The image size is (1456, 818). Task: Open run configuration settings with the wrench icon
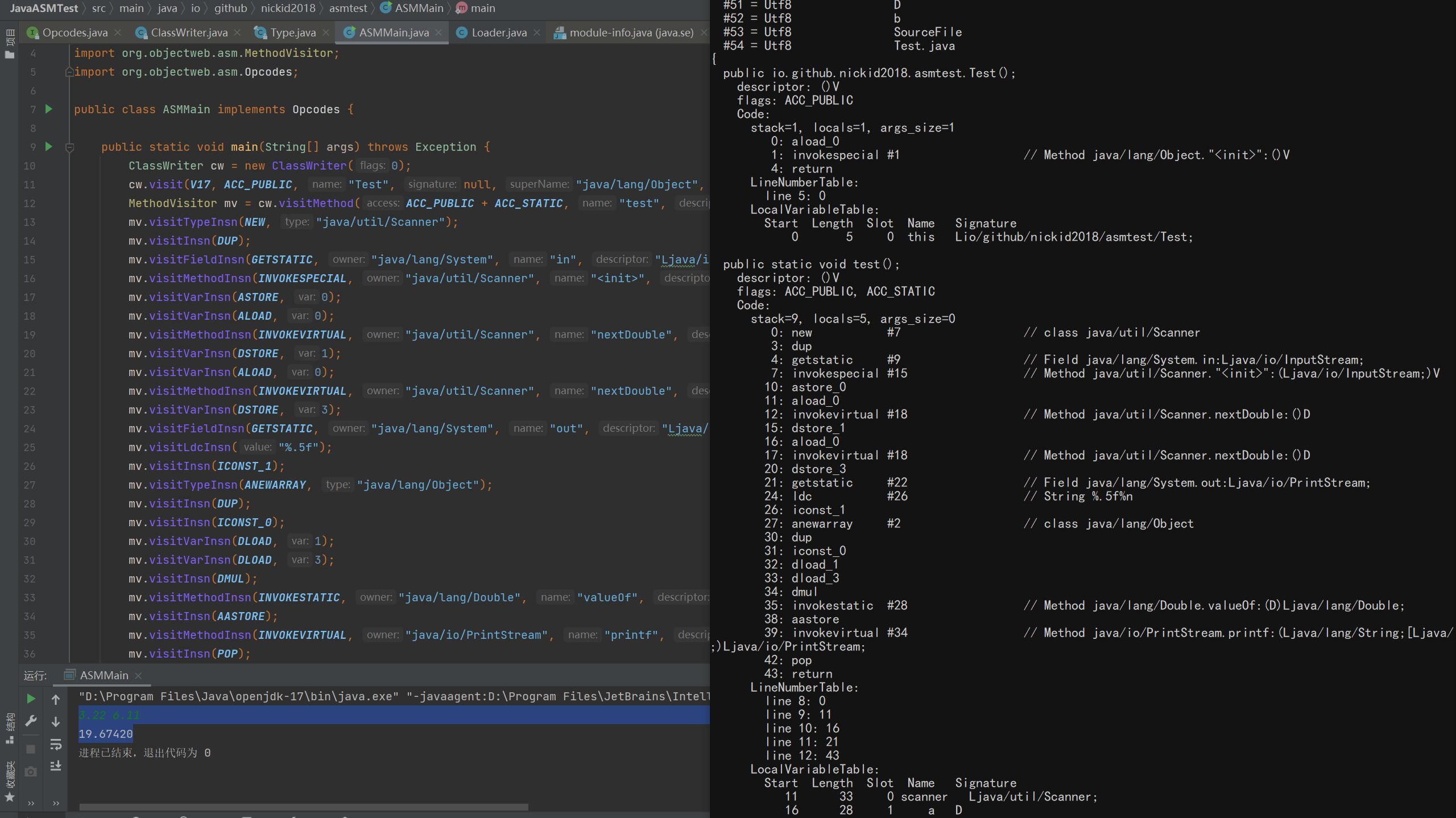pyautogui.click(x=31, y=721)
